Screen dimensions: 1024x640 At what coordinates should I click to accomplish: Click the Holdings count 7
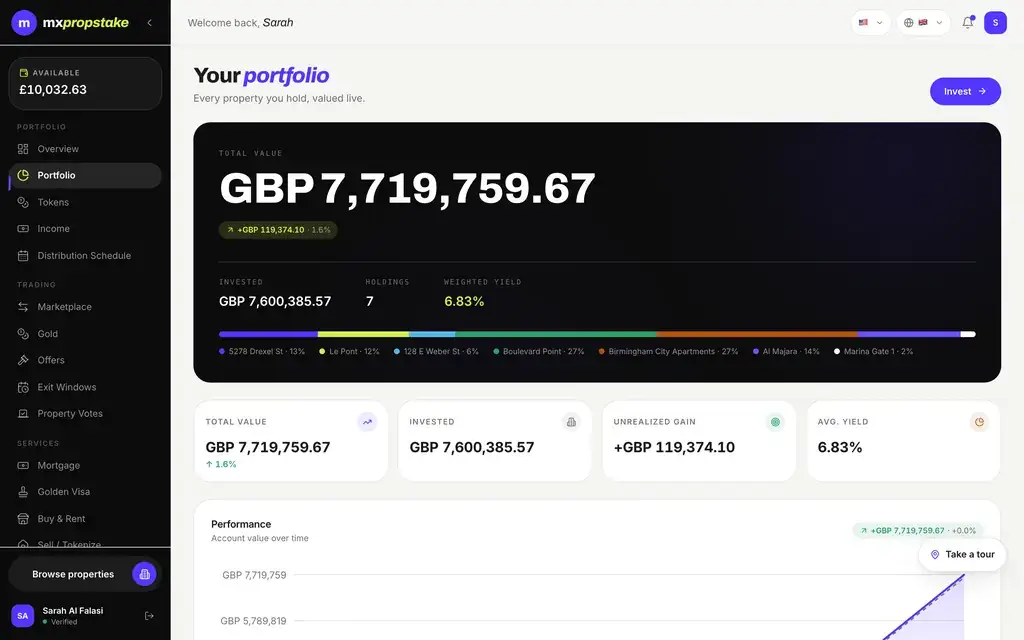pos(370,301)
